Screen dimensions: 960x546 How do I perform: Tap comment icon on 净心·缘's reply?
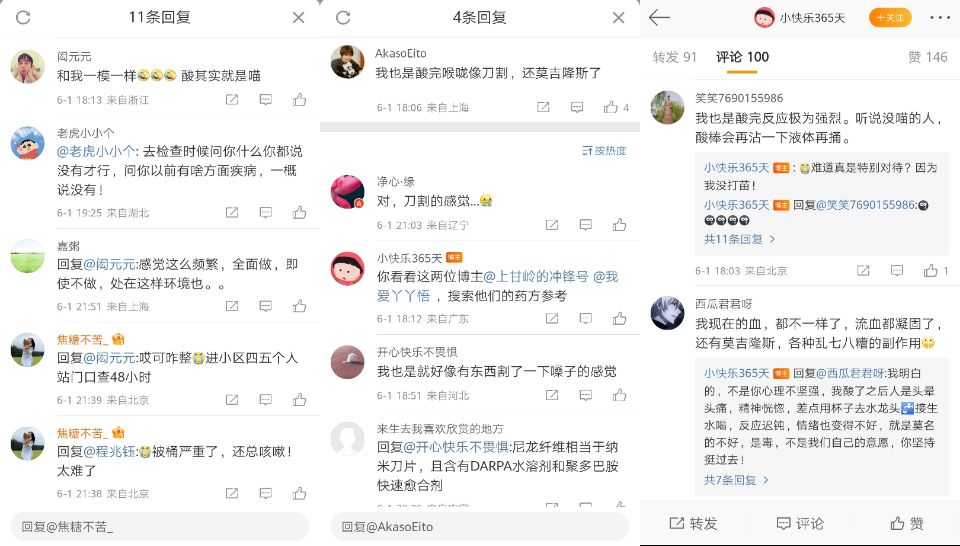(x=585, y=225)
